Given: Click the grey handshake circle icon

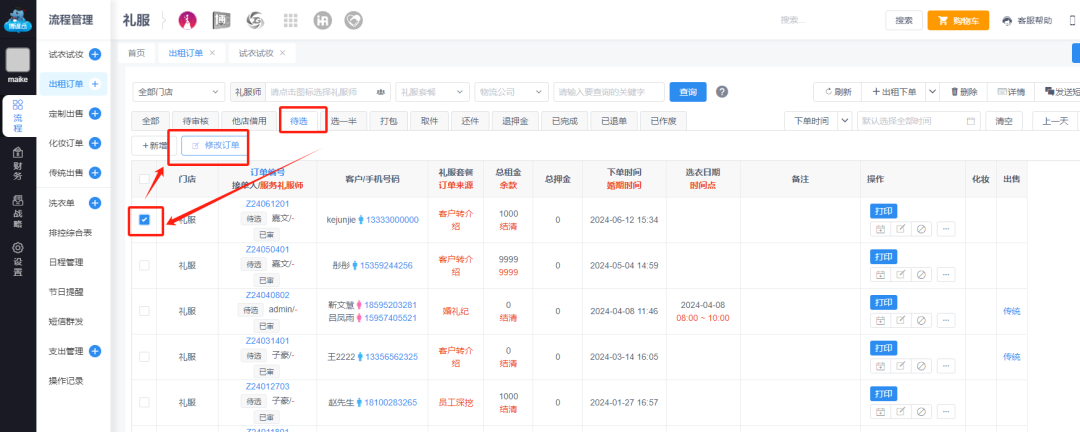Looking at the screenshot, I should click(x=353, y=21).
